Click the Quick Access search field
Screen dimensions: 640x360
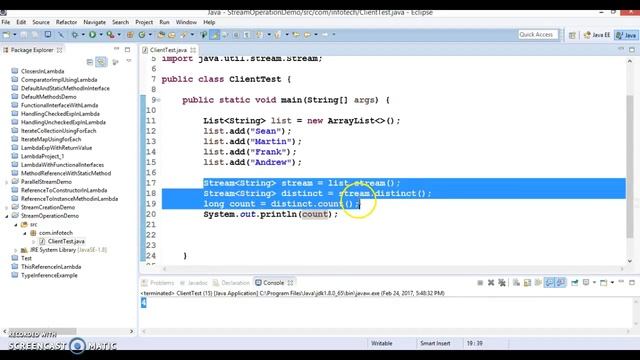click(x=538, y=35)
